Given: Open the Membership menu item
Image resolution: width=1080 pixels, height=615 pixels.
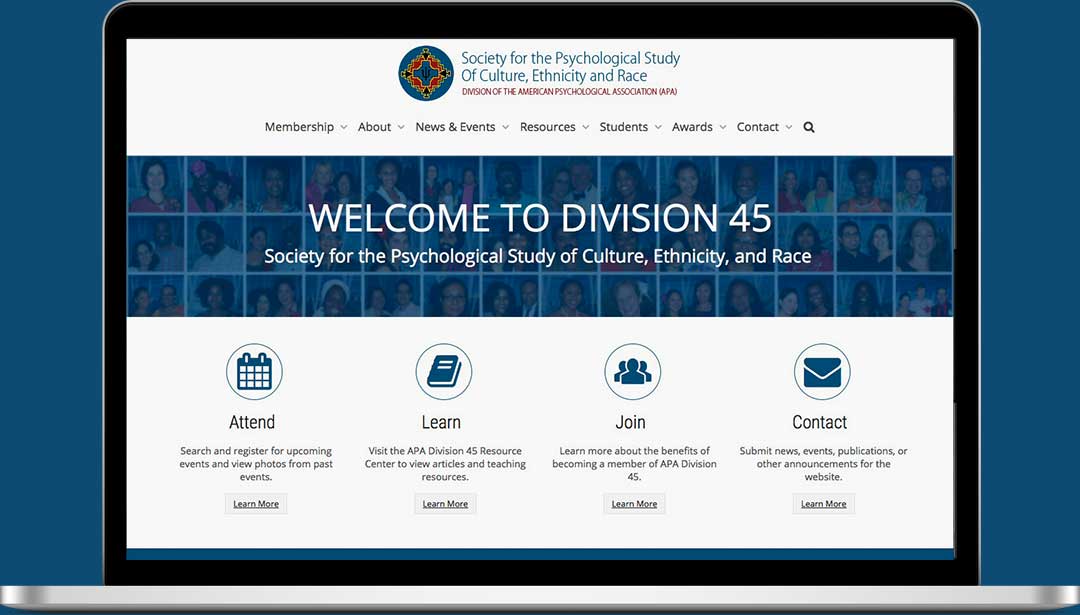Looking at the screenshot, I should [x=299, y=127].
